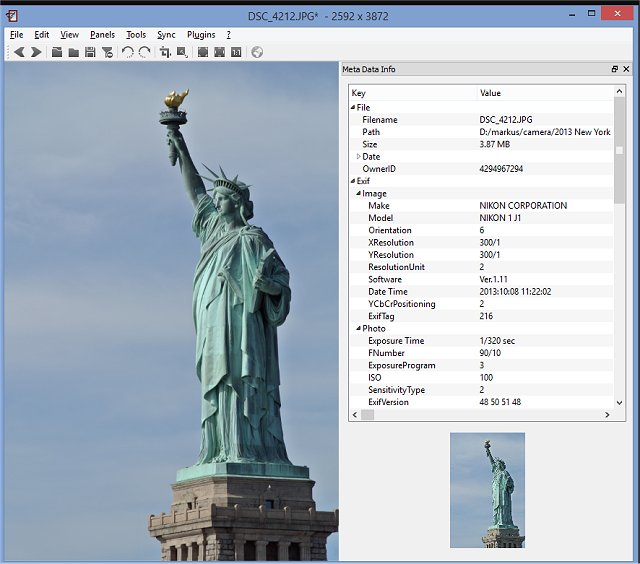This screenshot has width=640, height=564.
Task: Open the Panels menu
Action: tap(102, 34)
